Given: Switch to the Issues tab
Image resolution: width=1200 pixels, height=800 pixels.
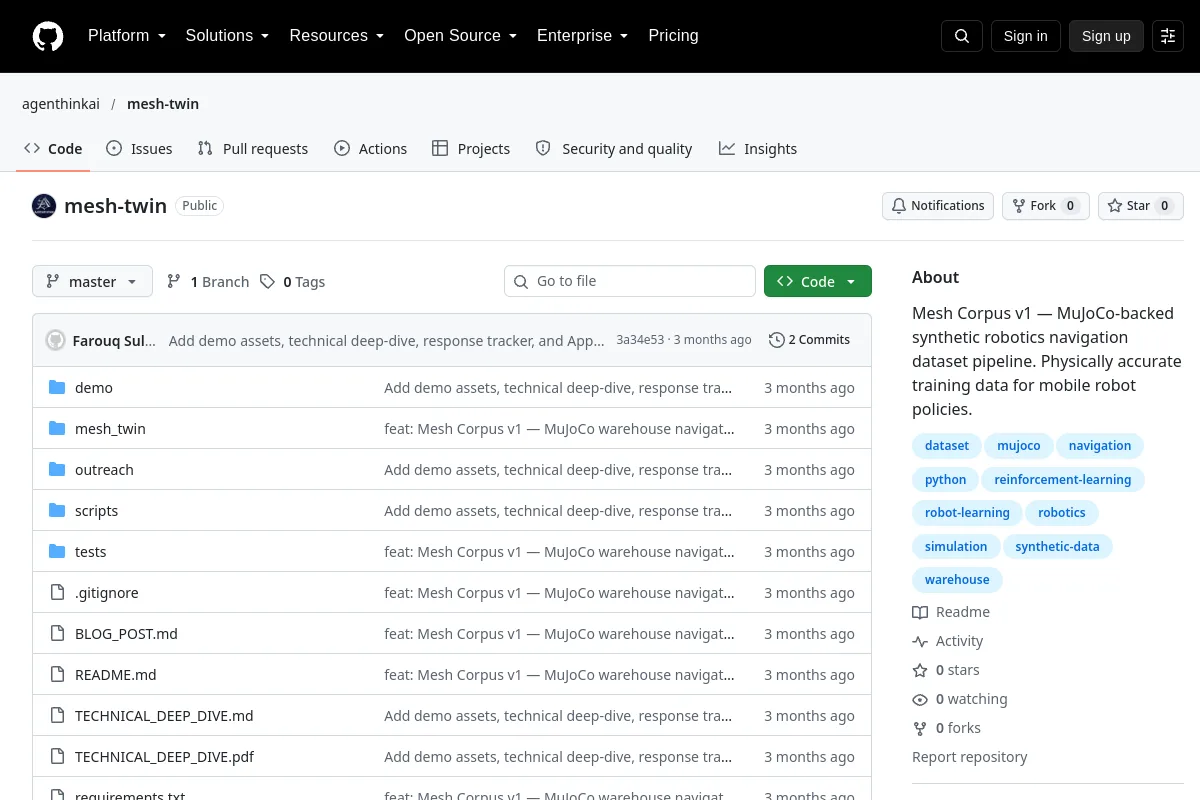Looking at the screenshot, I should [139, 149].
